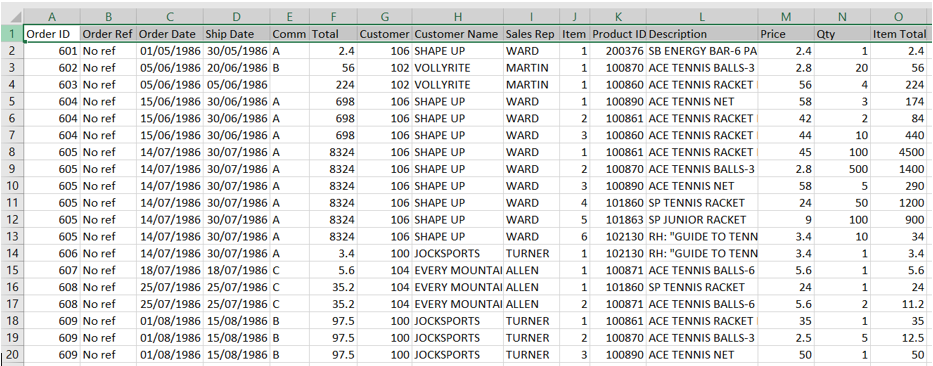This screenshot has width=933, height=366.
Task: Click the 'Sales Rep' heading cell
Action: click(531, 34)
